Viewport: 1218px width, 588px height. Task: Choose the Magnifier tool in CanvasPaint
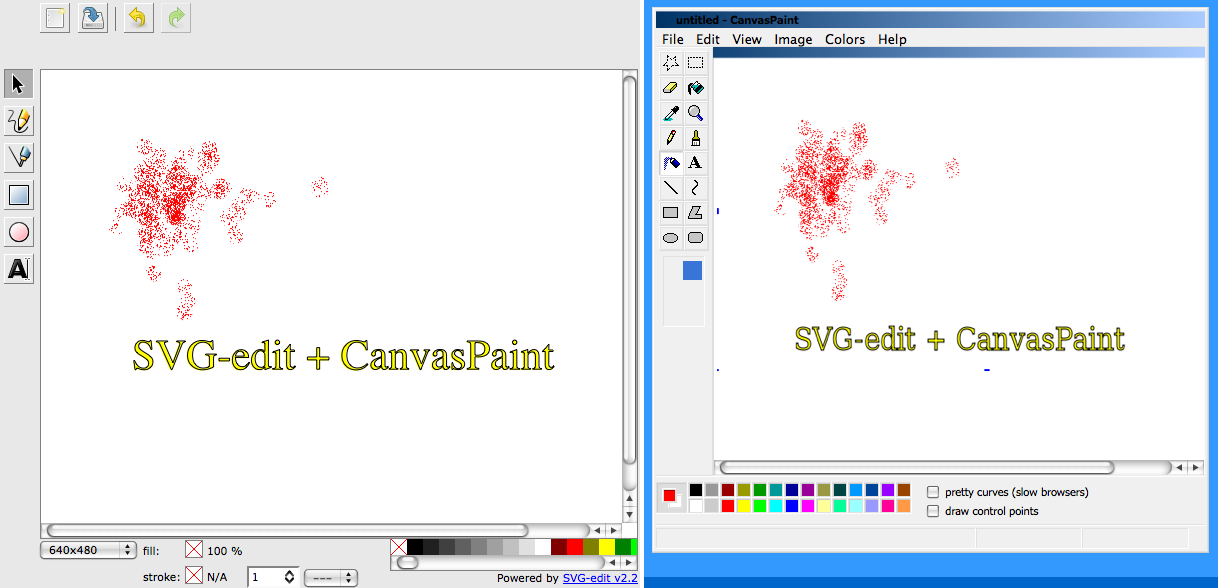(x=695, y=112)
